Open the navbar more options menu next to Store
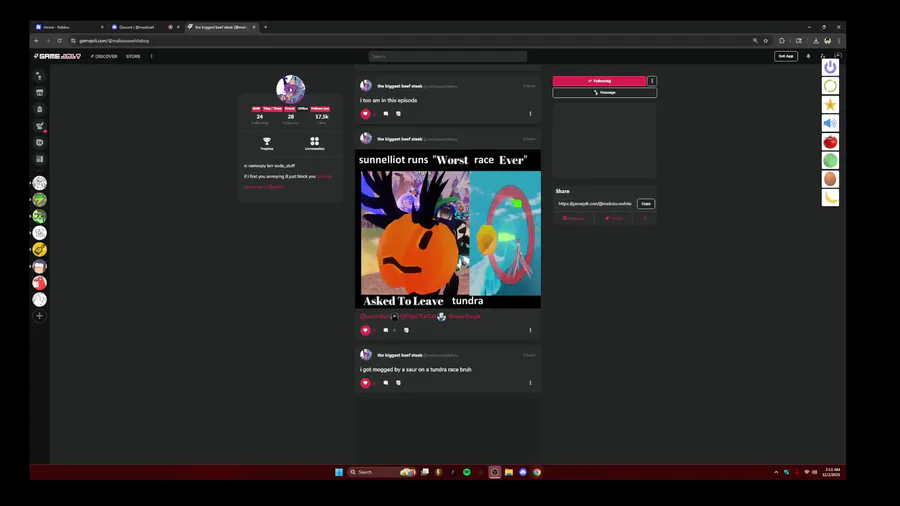 point(152,56)
